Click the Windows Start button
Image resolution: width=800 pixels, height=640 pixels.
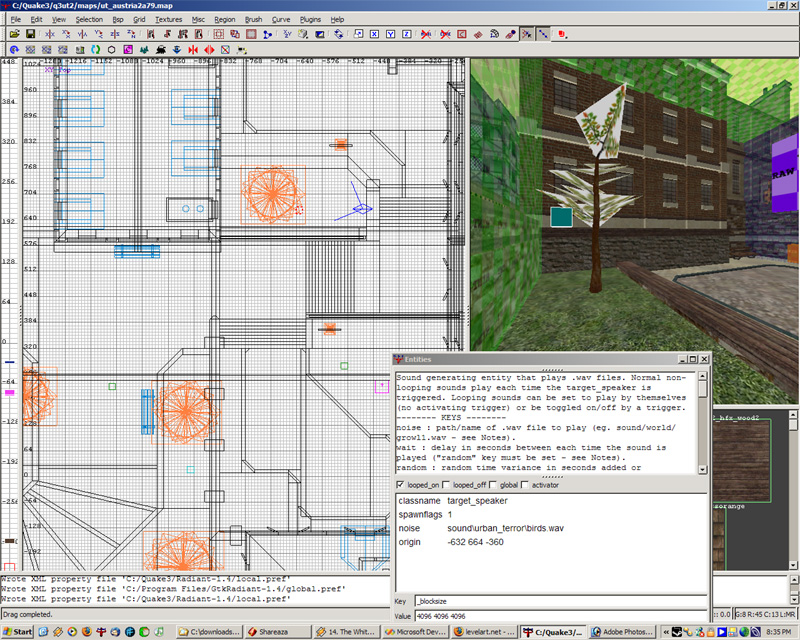coord(18,632)
